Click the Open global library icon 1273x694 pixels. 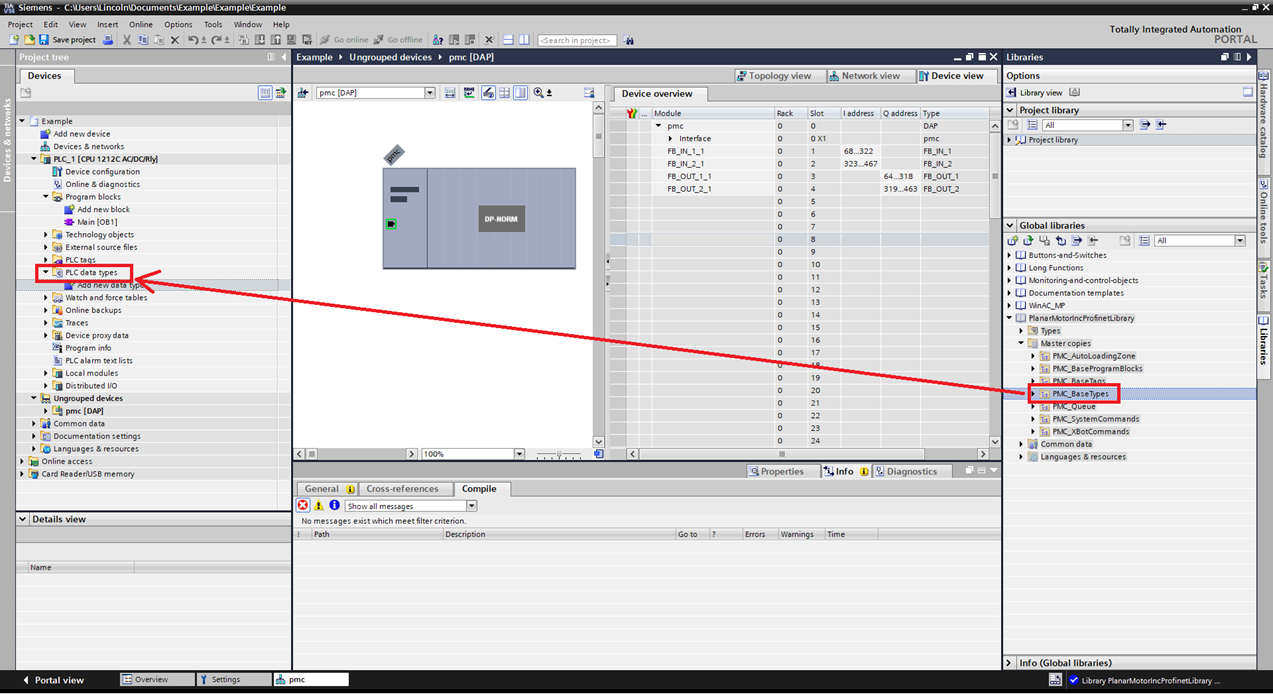[1028, 240]
